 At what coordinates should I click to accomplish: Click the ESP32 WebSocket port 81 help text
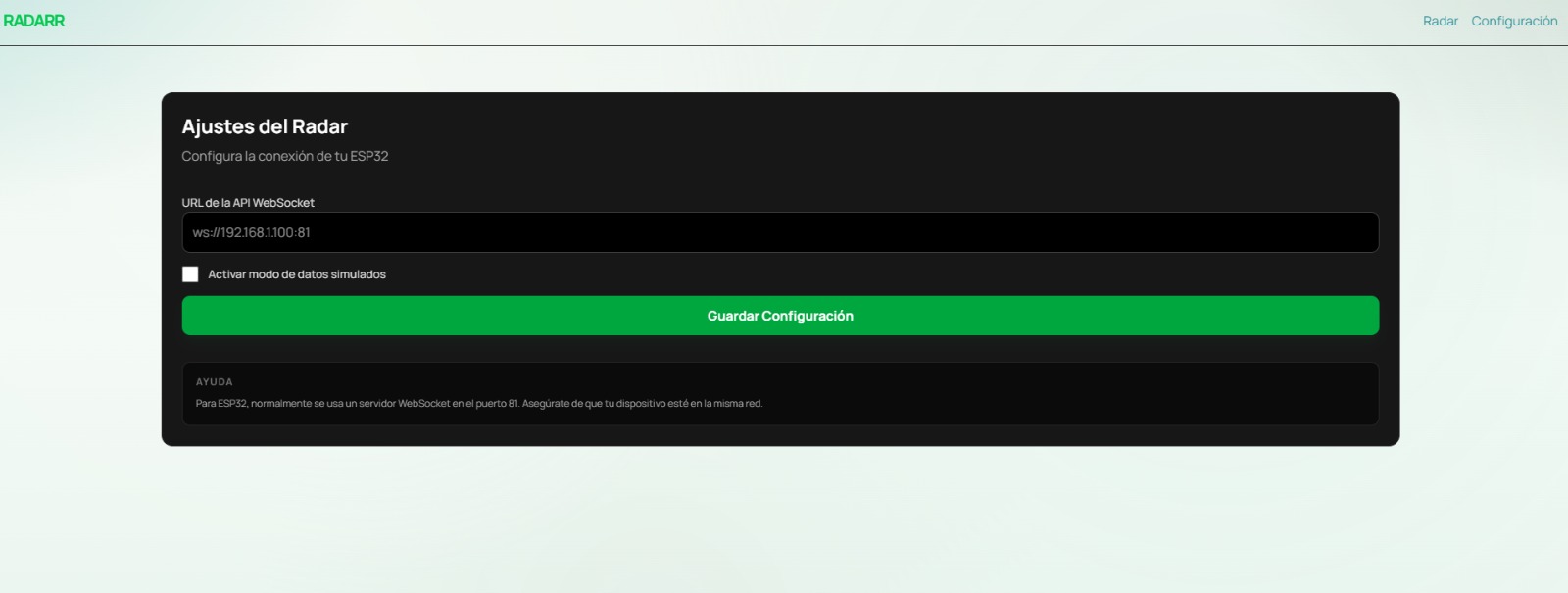coord(479,404)
